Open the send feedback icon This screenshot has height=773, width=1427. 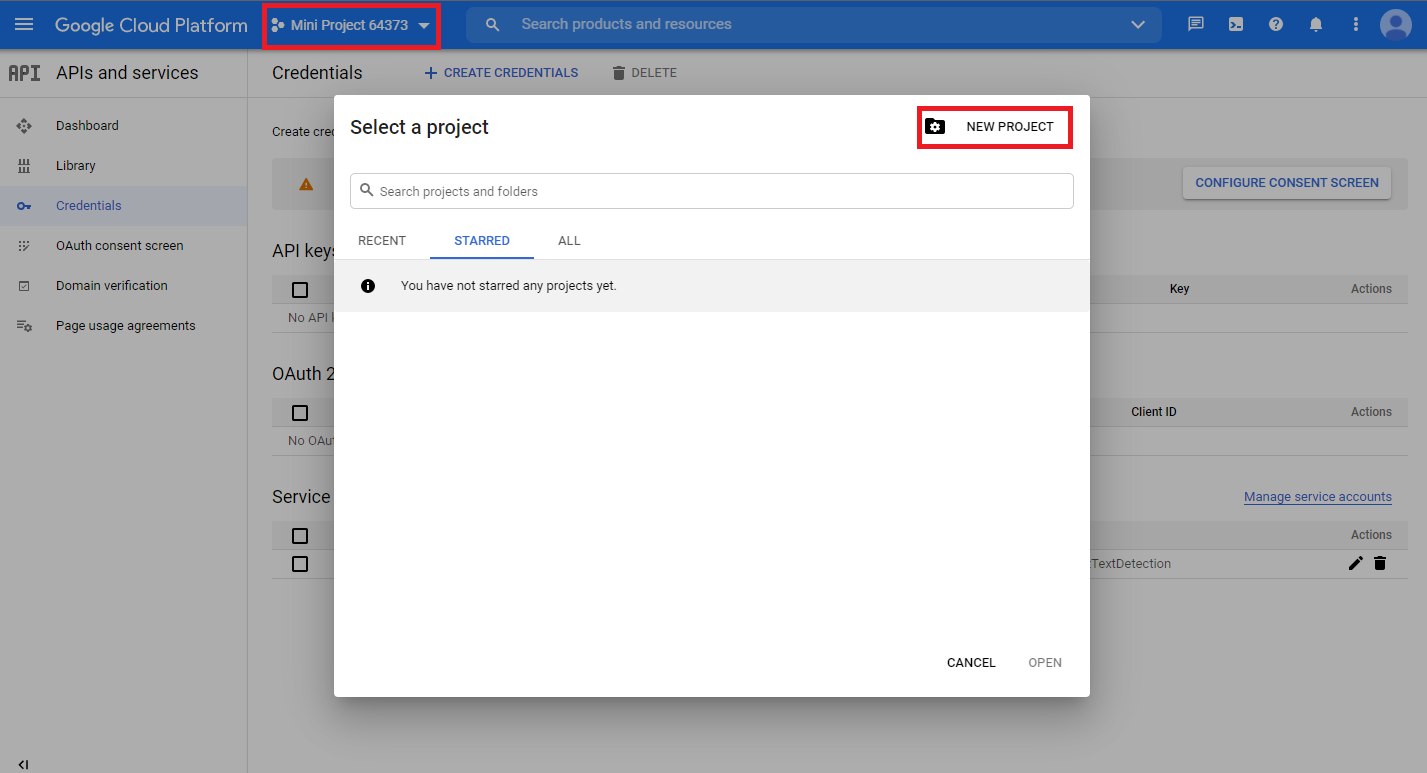pos(1196,25)
